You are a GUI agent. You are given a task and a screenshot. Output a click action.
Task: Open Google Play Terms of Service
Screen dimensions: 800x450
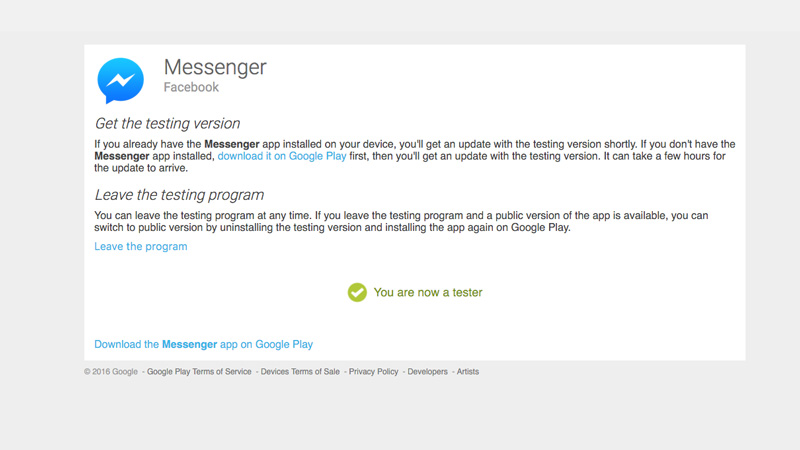coord(199,372)
